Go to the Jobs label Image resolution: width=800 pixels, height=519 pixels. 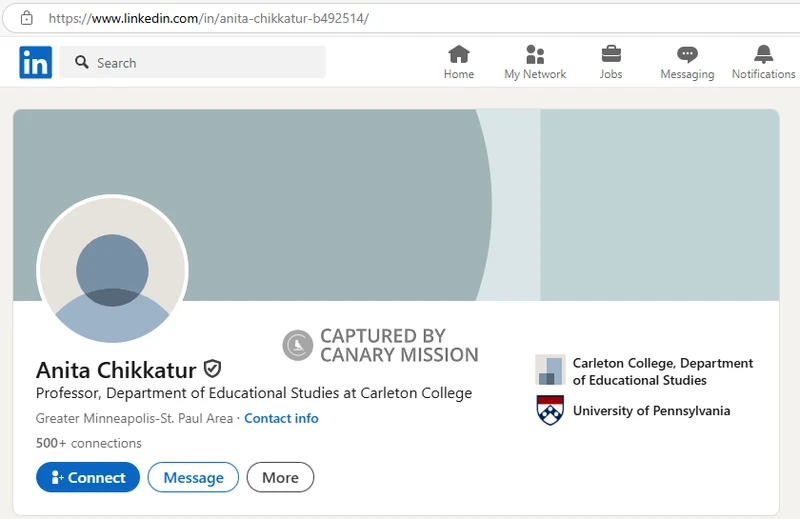click(x=611, y=74)
